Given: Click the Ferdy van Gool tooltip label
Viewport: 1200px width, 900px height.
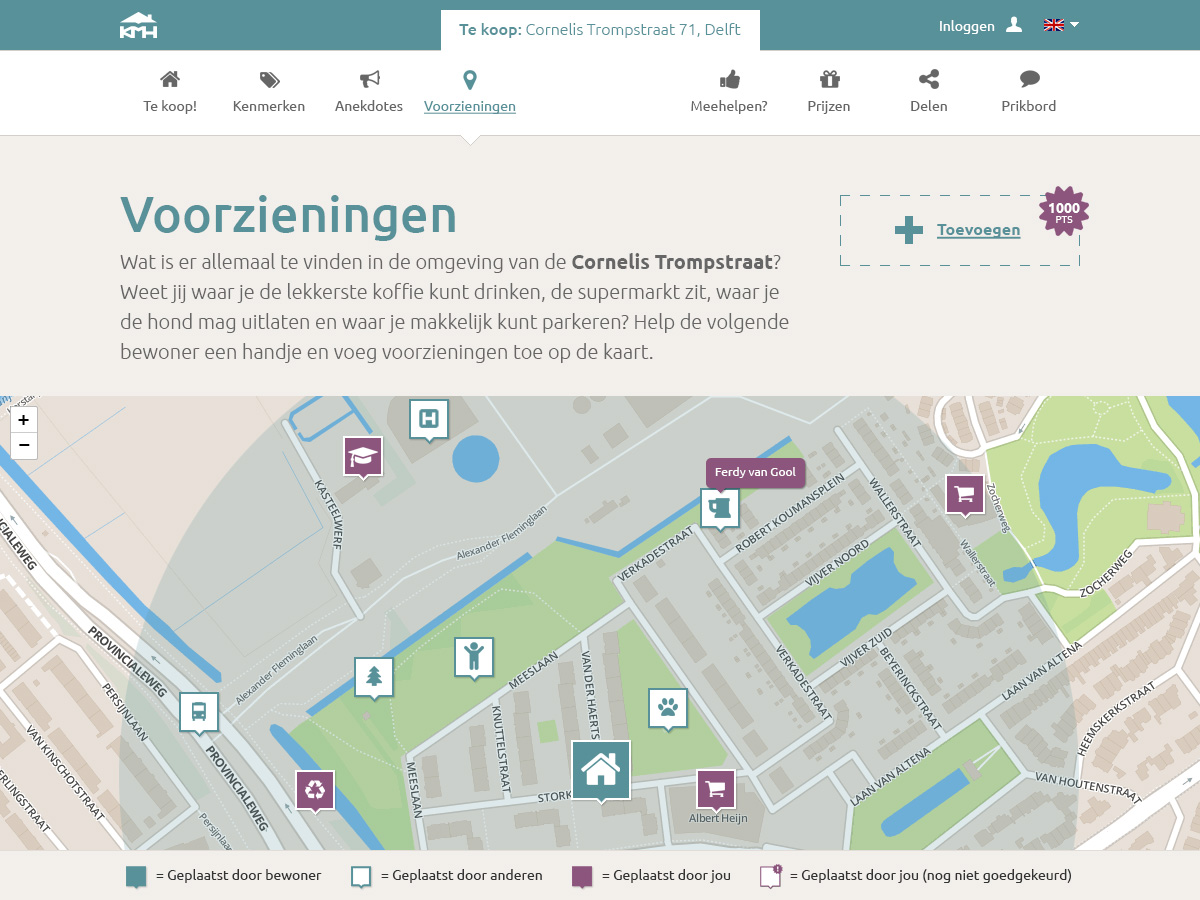Looking at the screenshot, I should pos(755,472).
